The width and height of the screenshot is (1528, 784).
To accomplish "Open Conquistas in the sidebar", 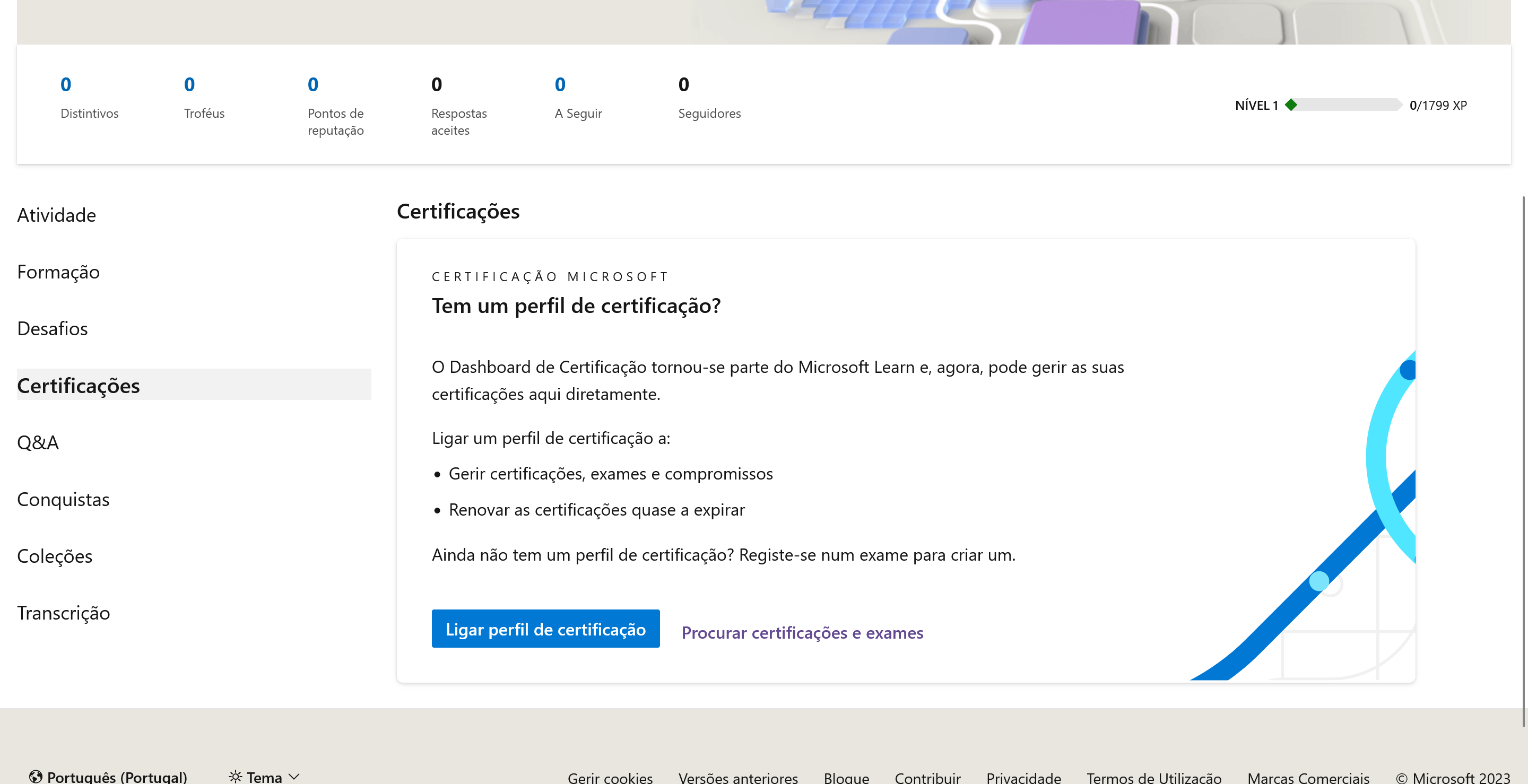I will click(63, 499).
